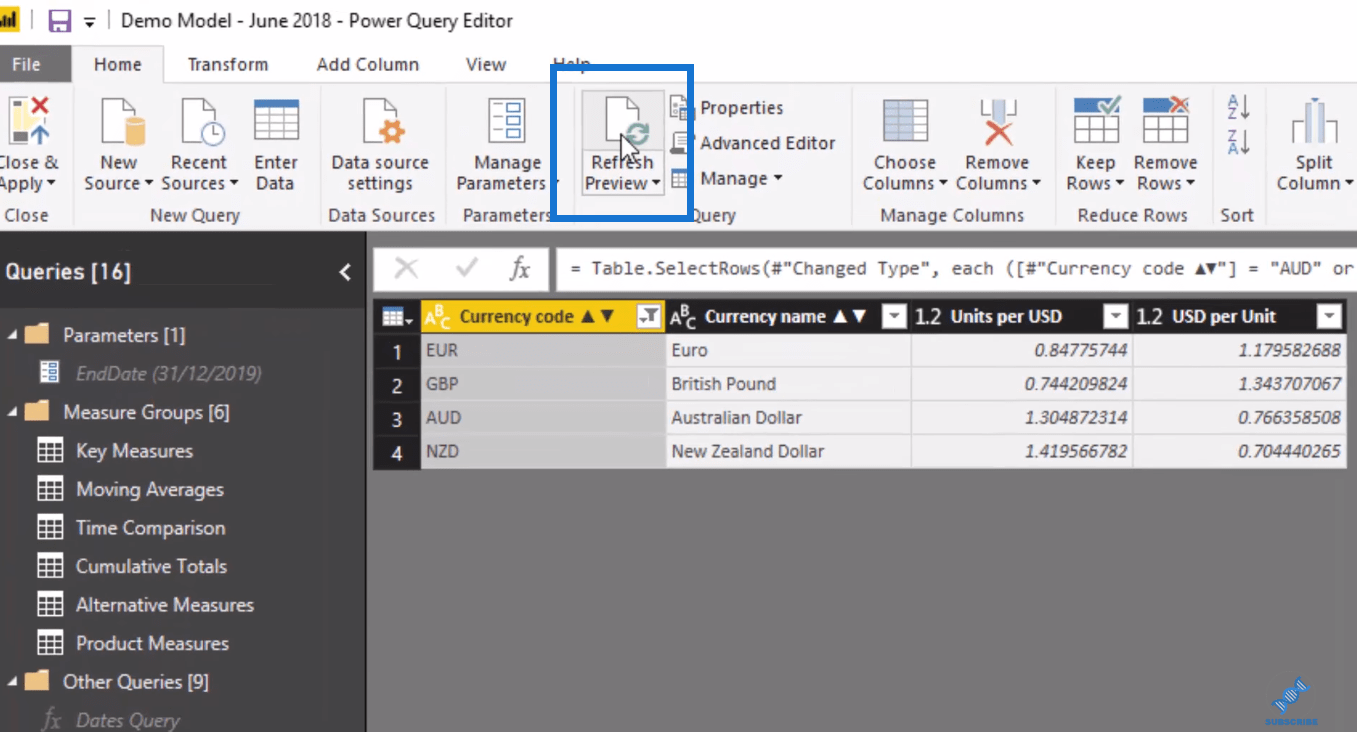Open the Manage query dropdown
Screen dimensions: 1357x732
pyautogui.click(x=727, y=178)
